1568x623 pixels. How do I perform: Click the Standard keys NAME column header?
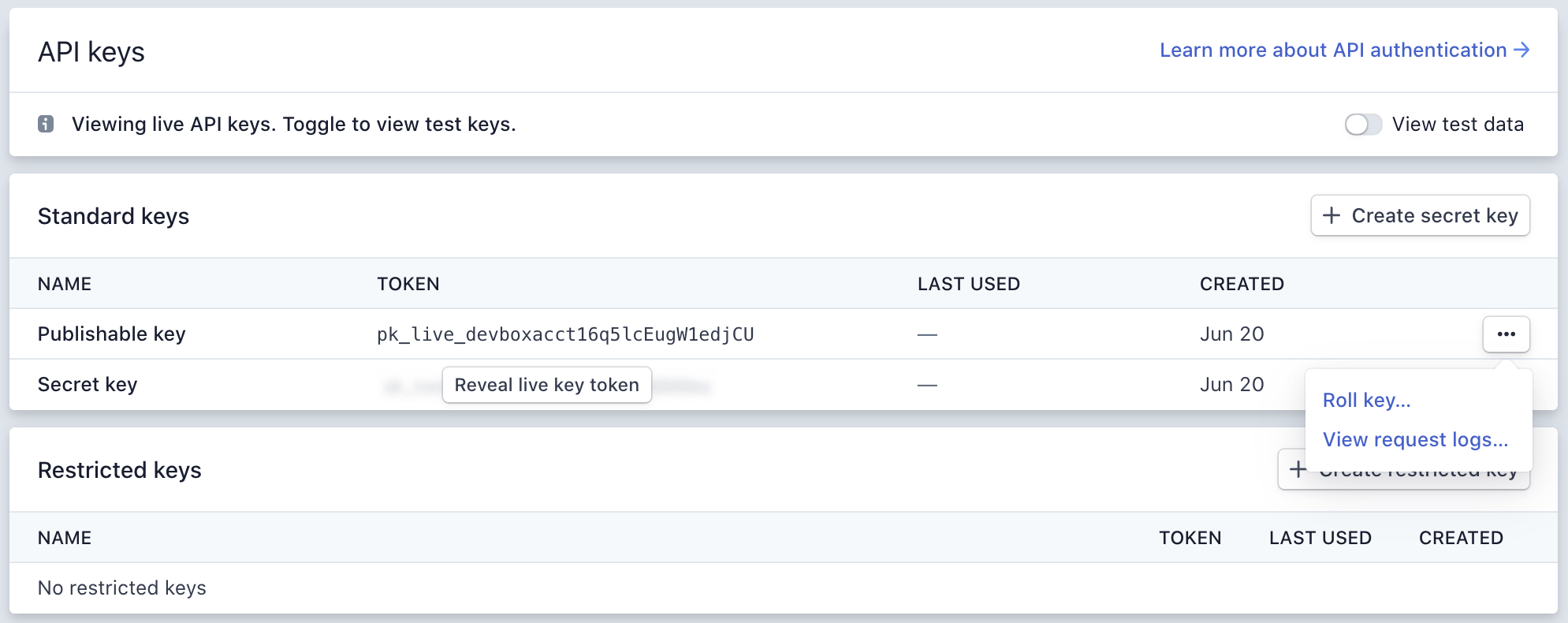click(x=65, y=284)
